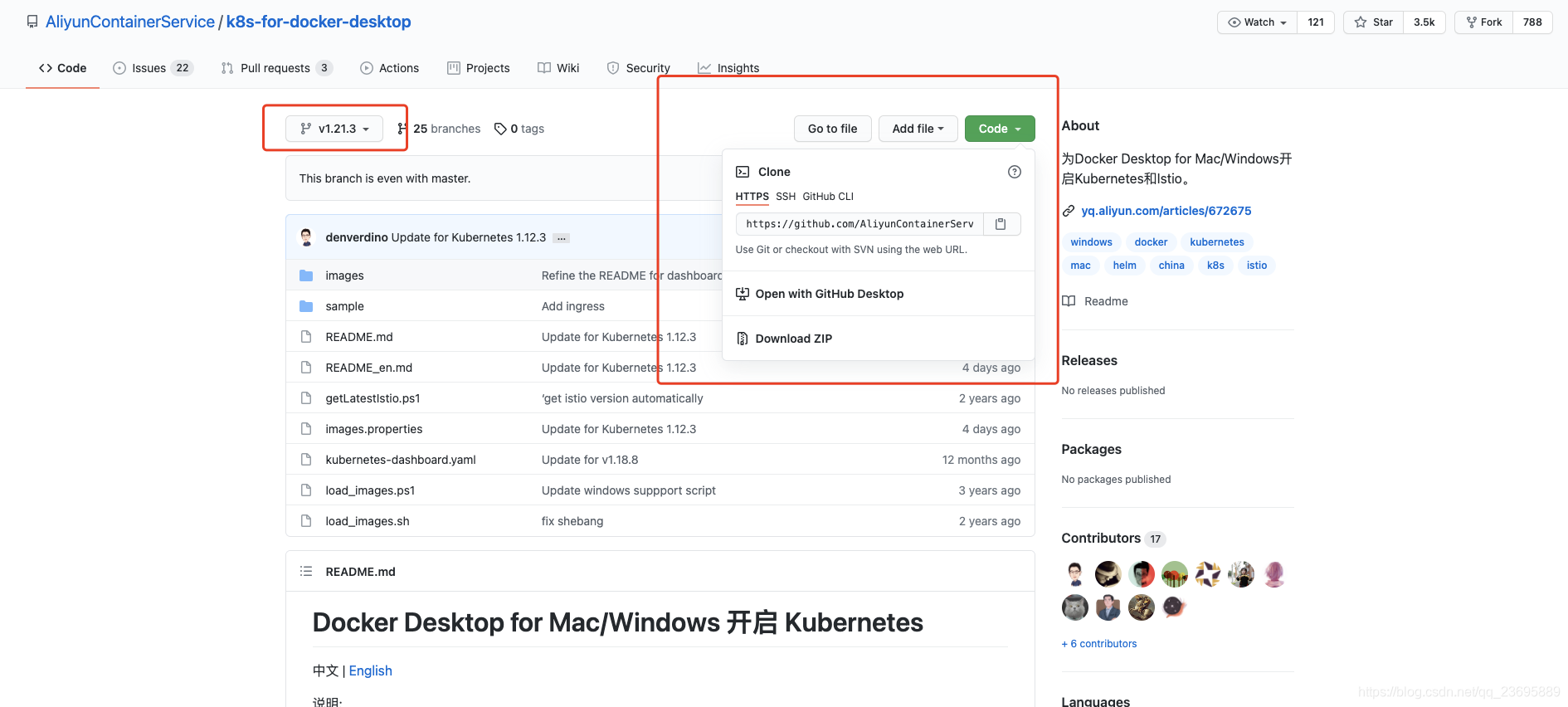
Task: View the 25 branches link
Action: (439, 129)
